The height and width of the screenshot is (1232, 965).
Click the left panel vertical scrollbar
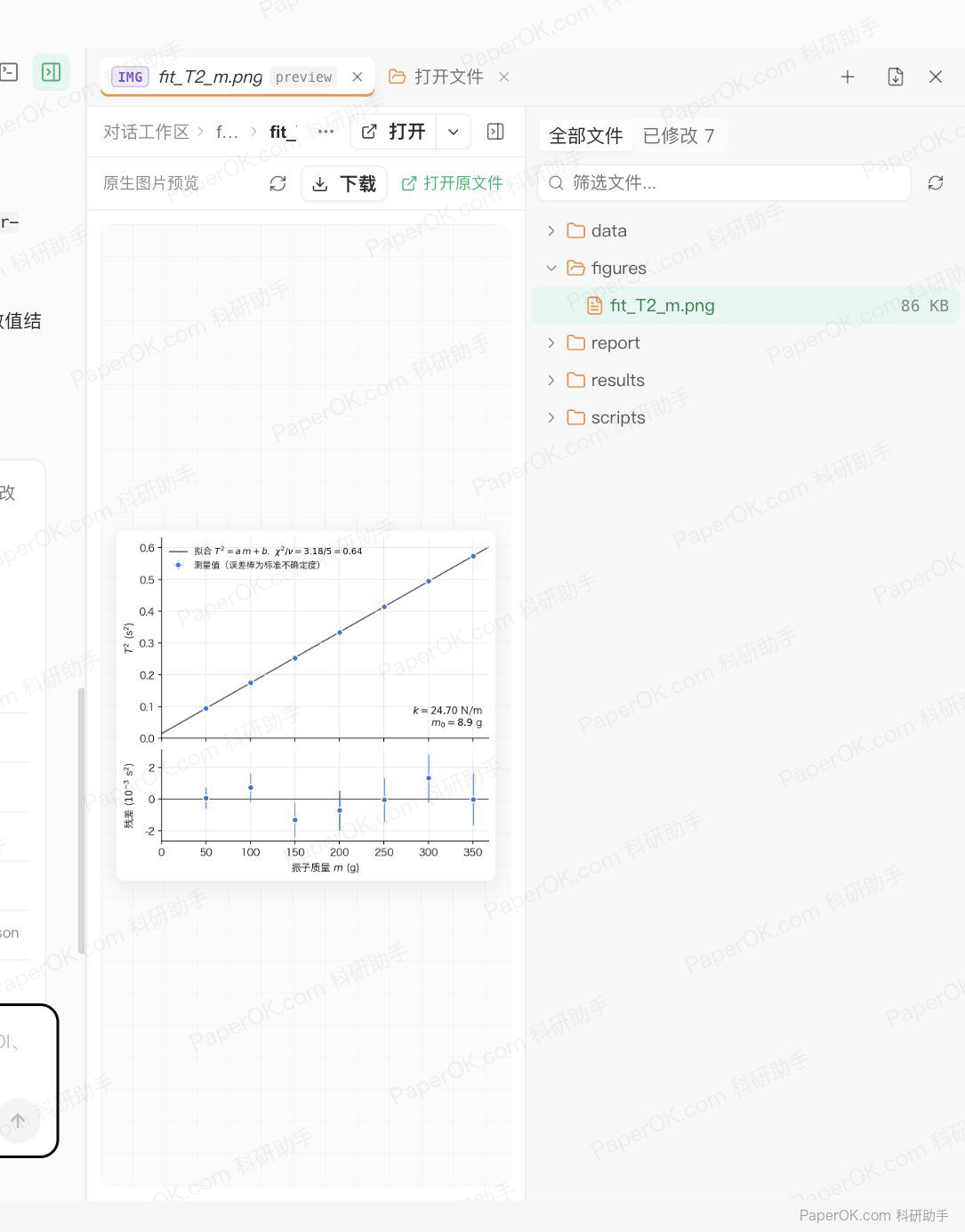[x=82, y=820]
